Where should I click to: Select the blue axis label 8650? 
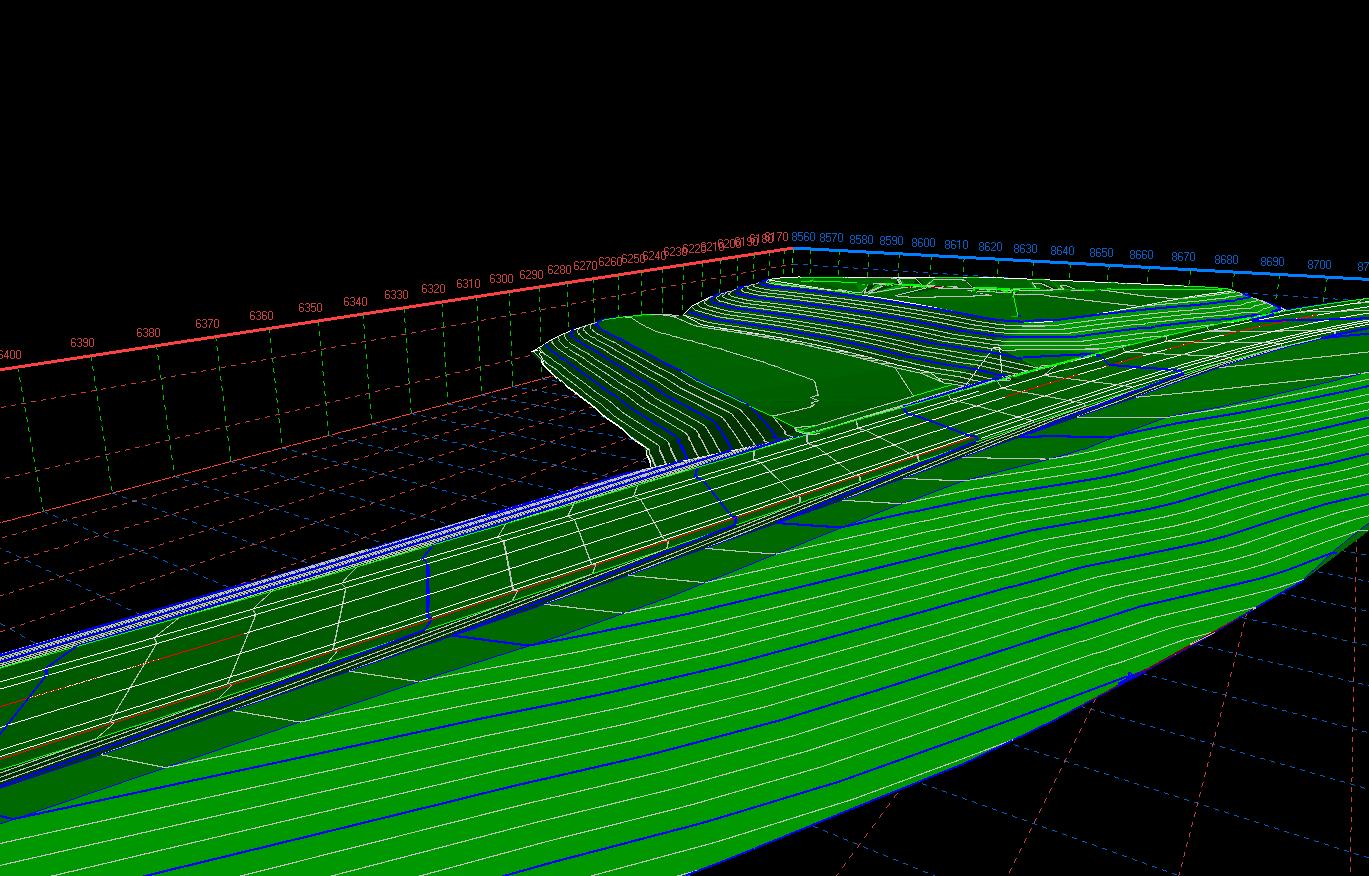click(x=1101, y=253)
